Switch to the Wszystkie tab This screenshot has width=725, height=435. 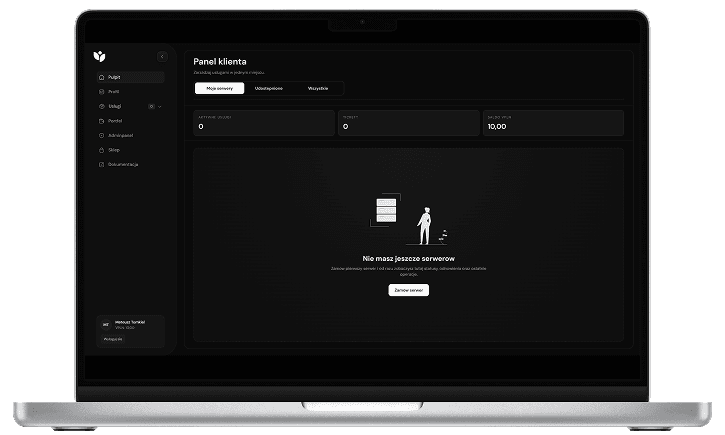[318, 89]
